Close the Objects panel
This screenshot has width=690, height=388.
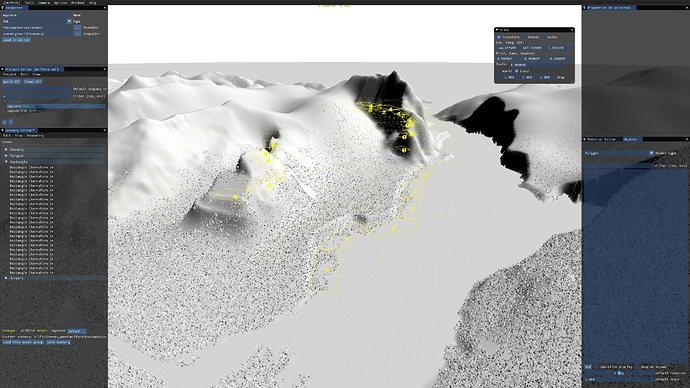[x=687, y=139]
